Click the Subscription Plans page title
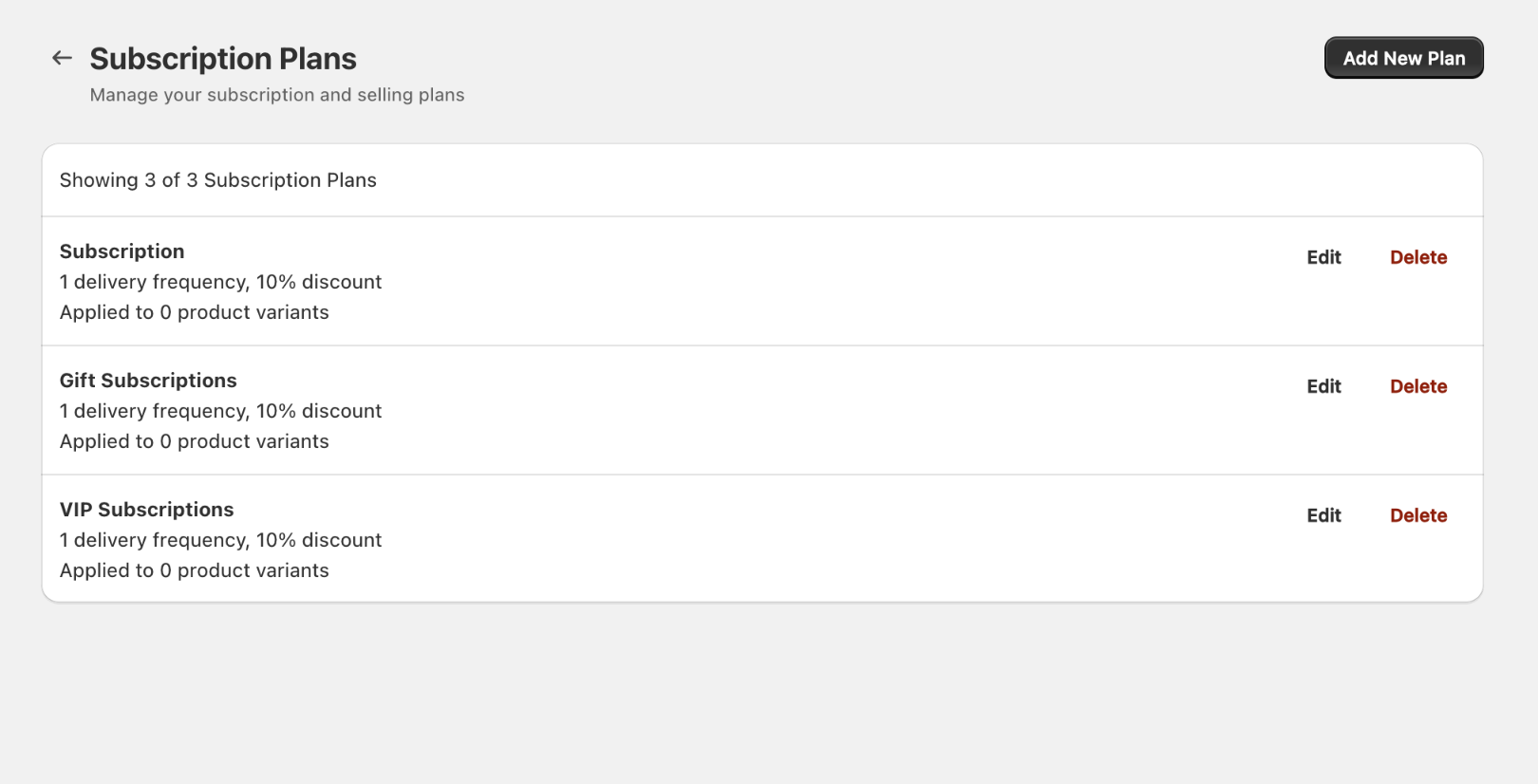 click(x=222, y=58)
